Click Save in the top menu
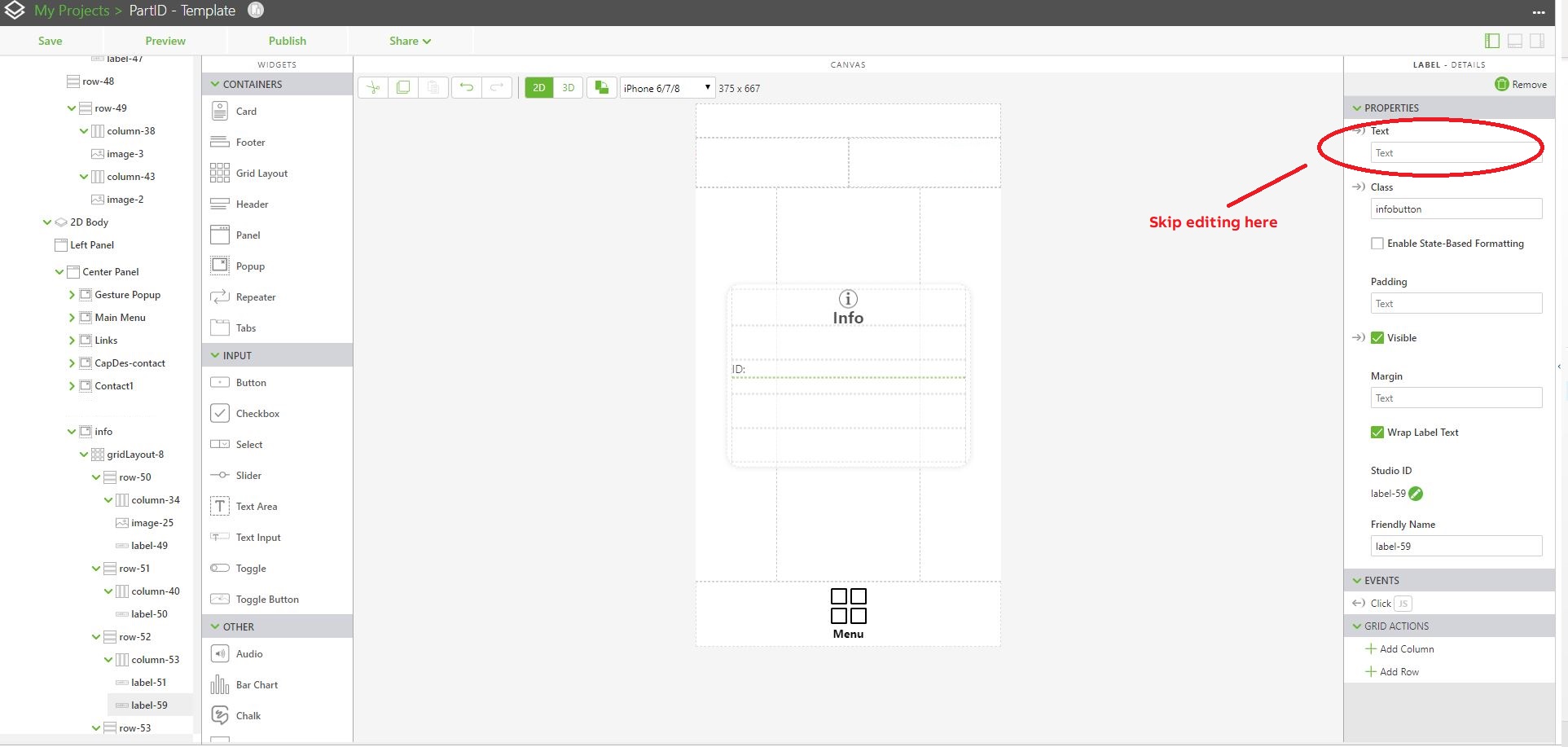 coord(51,41)
